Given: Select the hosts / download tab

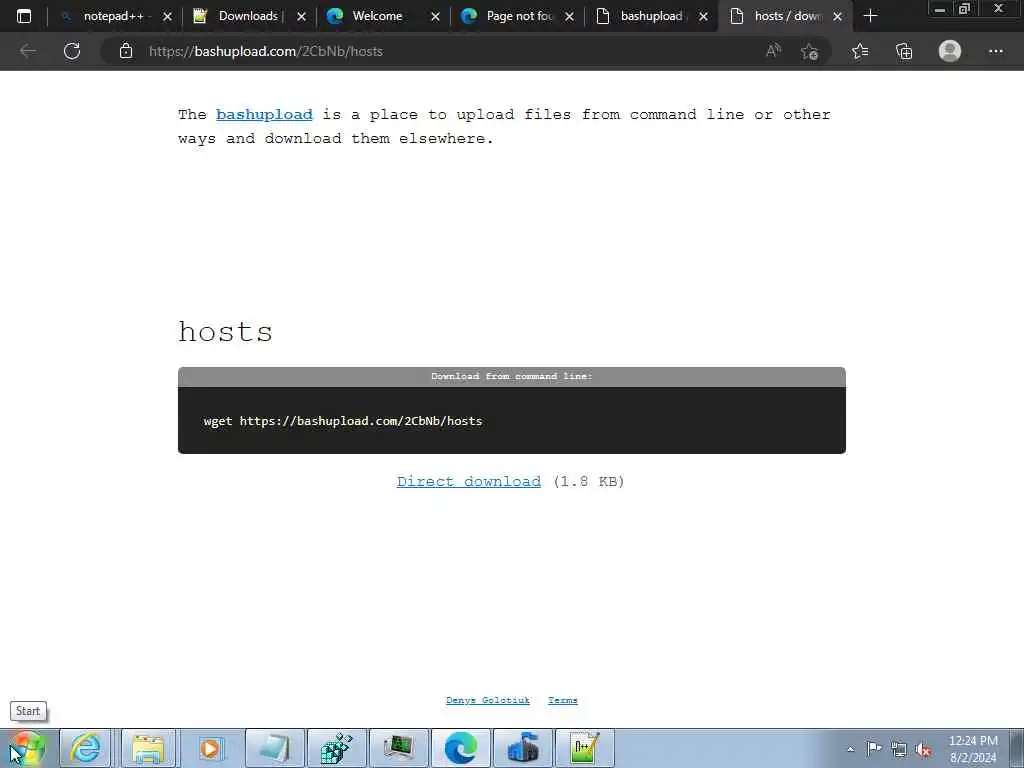Looking at the screenshot, I should tap(784, 16).
